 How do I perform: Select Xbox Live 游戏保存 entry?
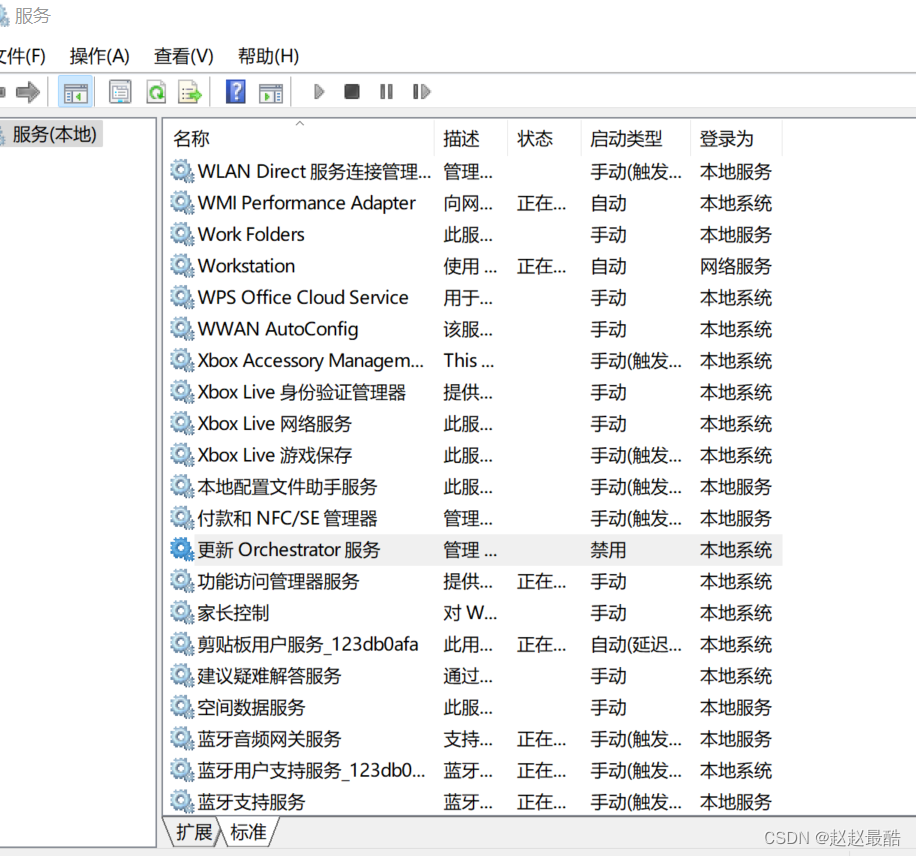coord(275,455)
